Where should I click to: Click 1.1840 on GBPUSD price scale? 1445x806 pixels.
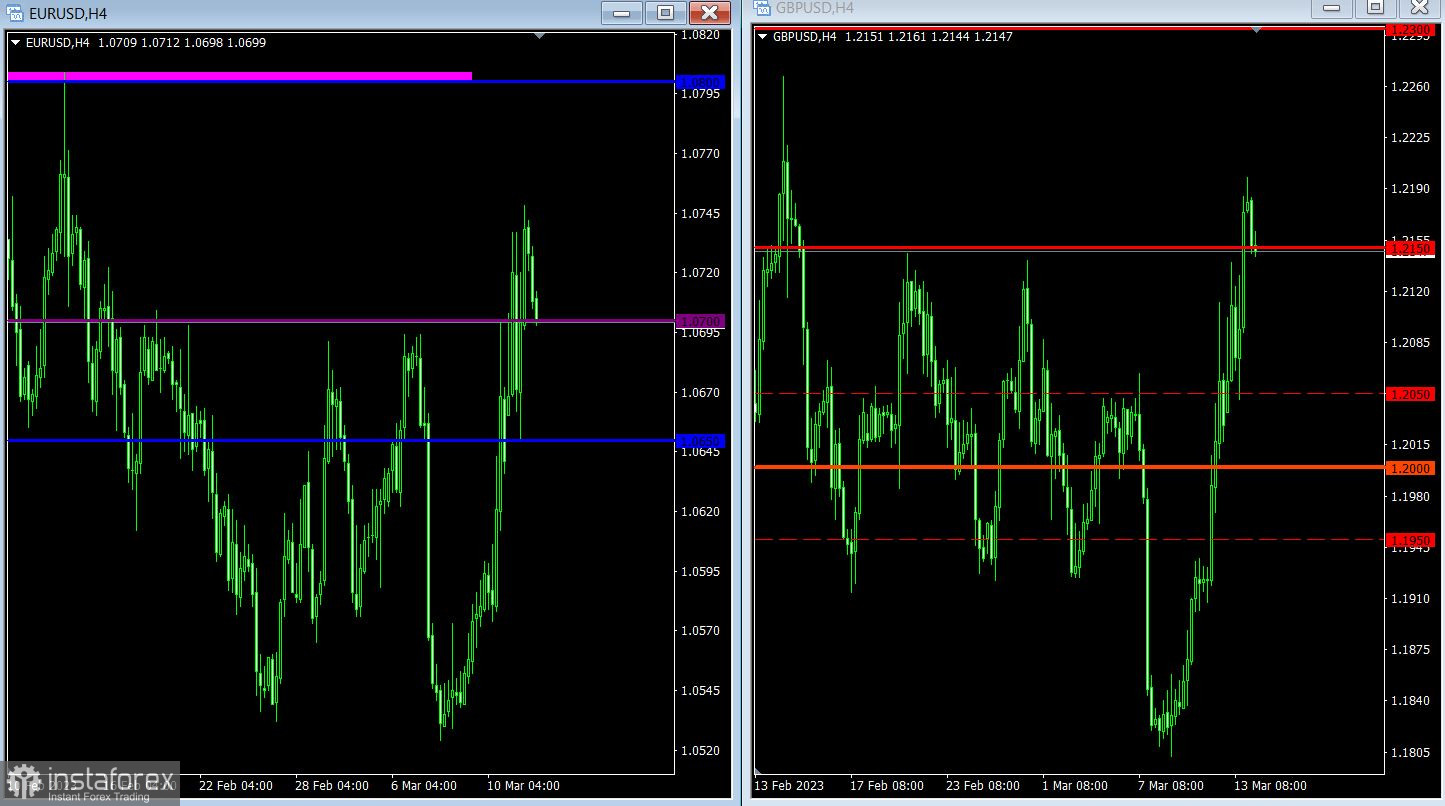(1410, 701)
